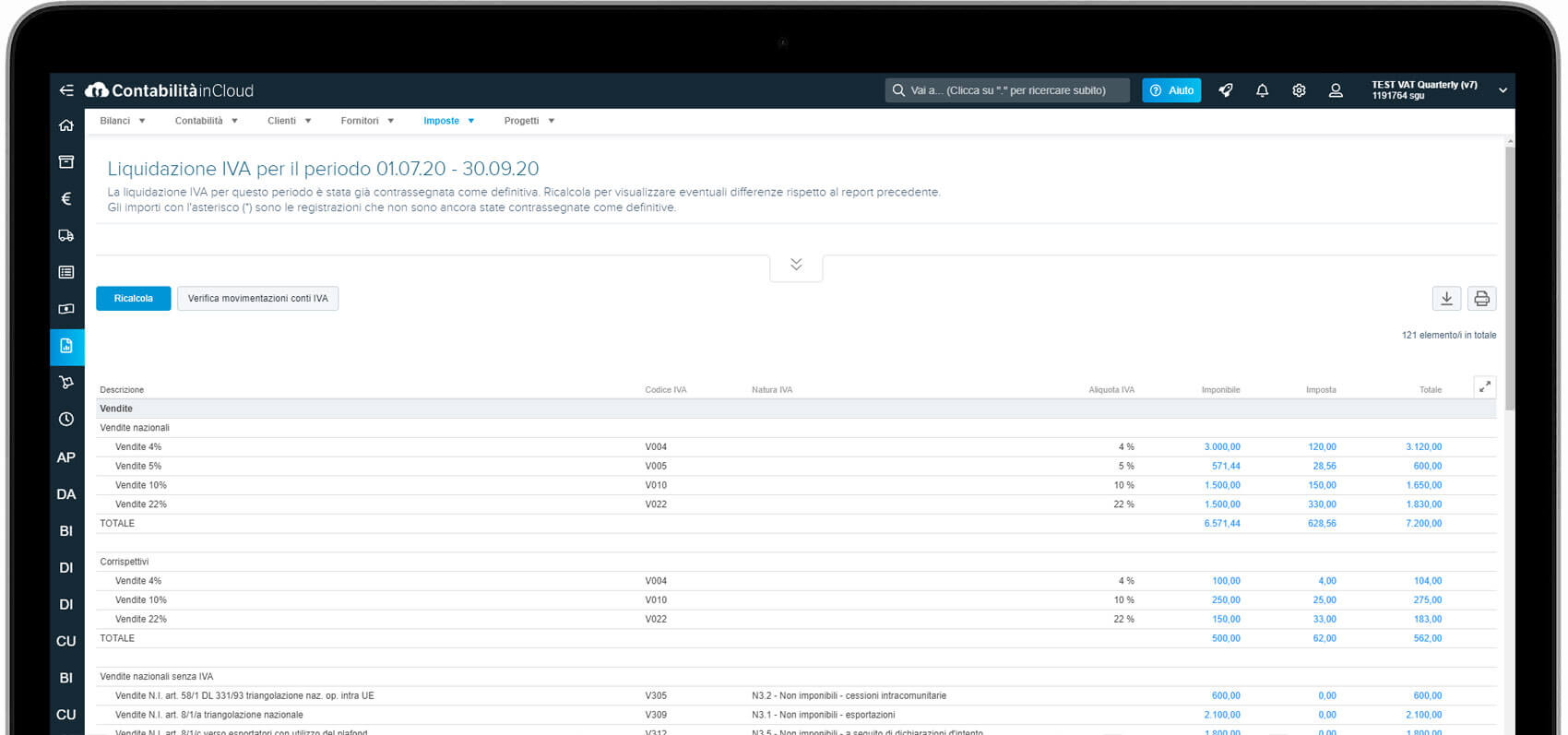Open the hand trolley sidebar icon
The image size is (1568, 735).
tap(66, 383)
